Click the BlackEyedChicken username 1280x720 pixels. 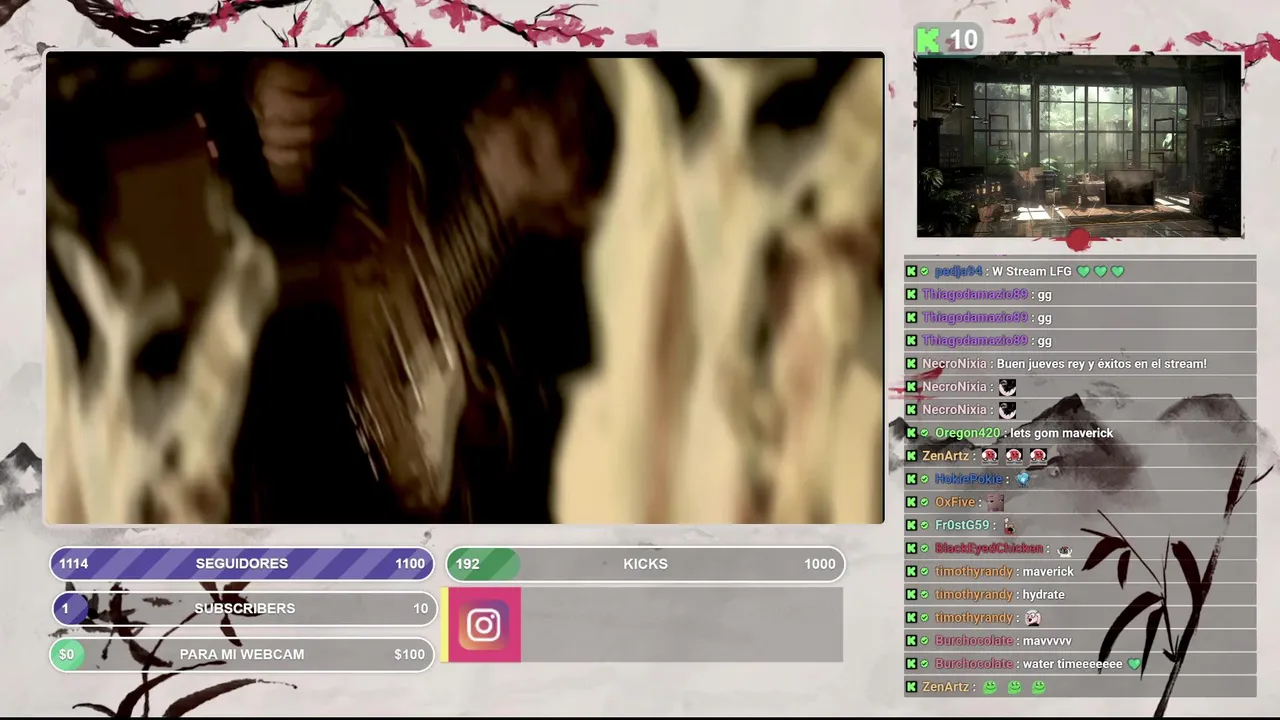[x=989, y=548]
